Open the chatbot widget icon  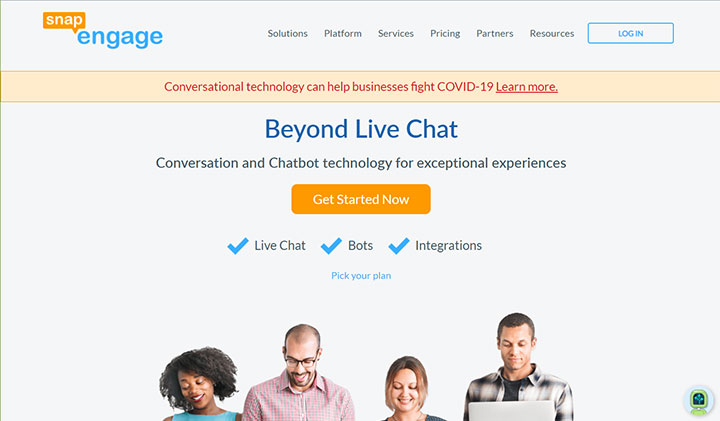click(698, 400)
